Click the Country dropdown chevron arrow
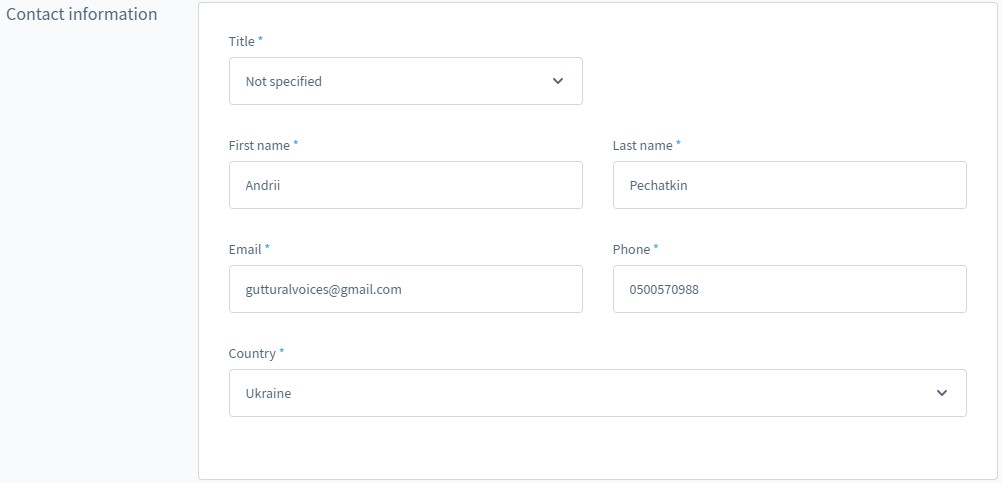 tap(942, 393)
